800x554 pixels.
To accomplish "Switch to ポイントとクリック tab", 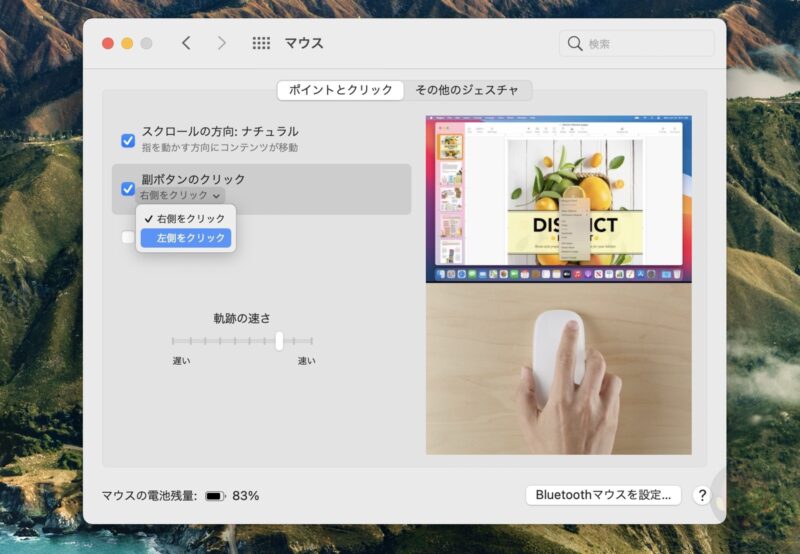I will [340, 90].
